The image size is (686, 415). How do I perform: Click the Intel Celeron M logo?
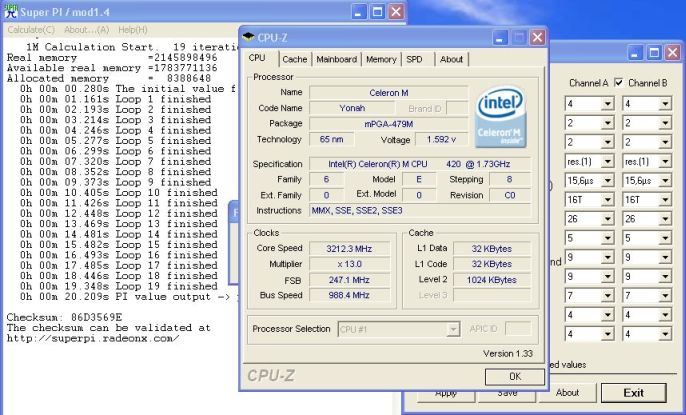click(x=500, y=117)
